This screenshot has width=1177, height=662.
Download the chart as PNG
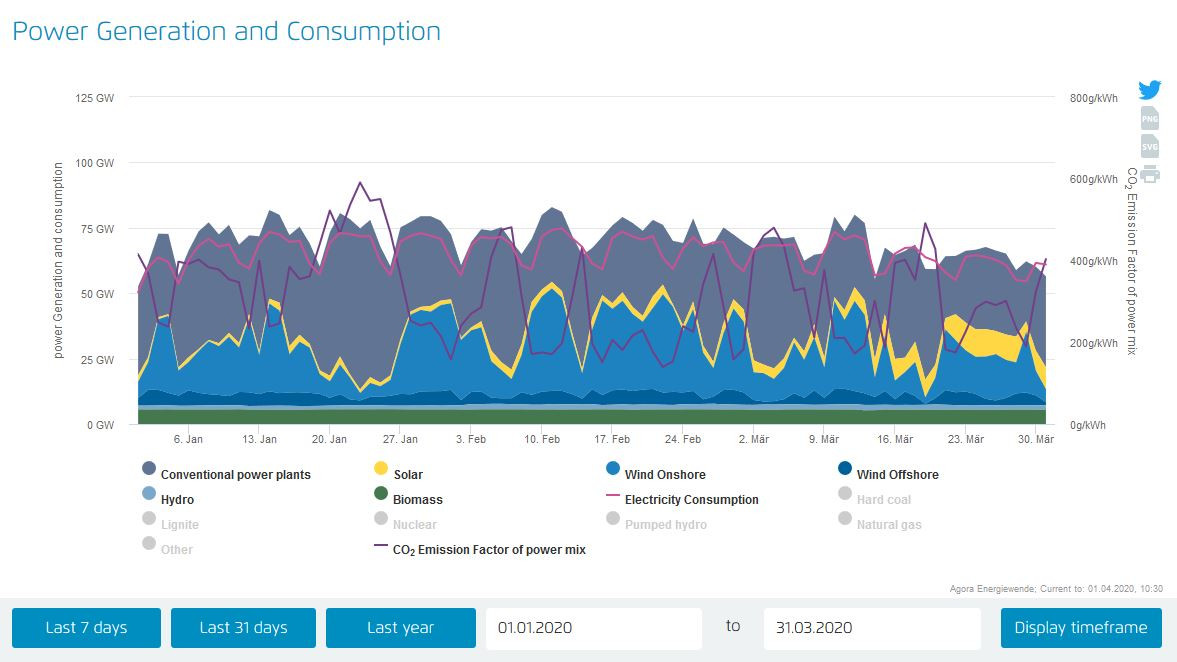point(1150,118)
